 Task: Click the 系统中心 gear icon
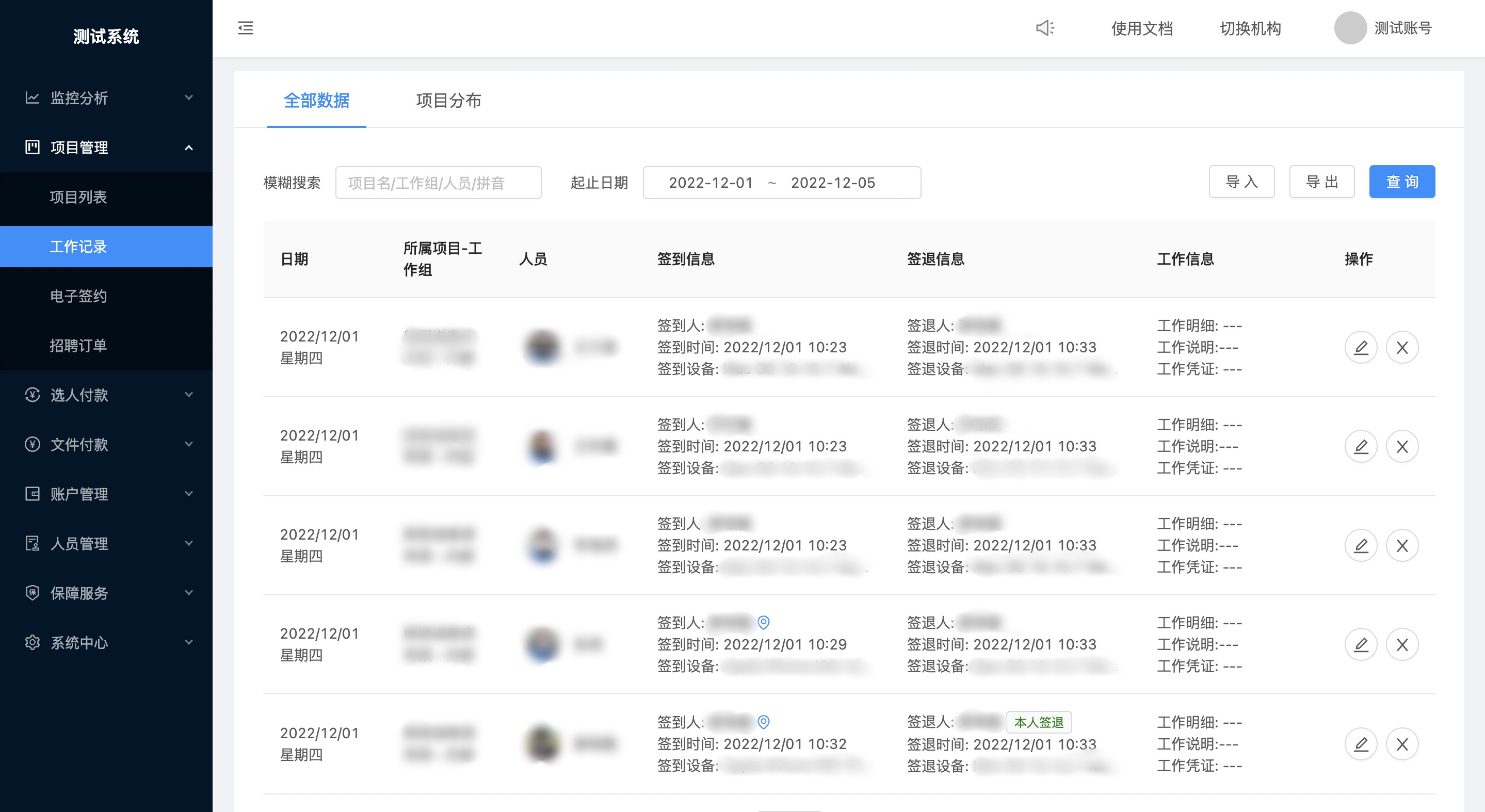click(33, 643)
